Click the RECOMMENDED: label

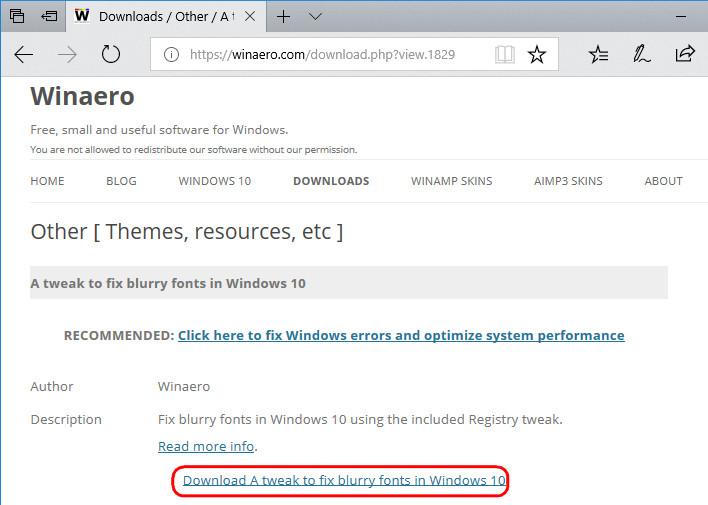pyautogui.click(x=119, y=336)
